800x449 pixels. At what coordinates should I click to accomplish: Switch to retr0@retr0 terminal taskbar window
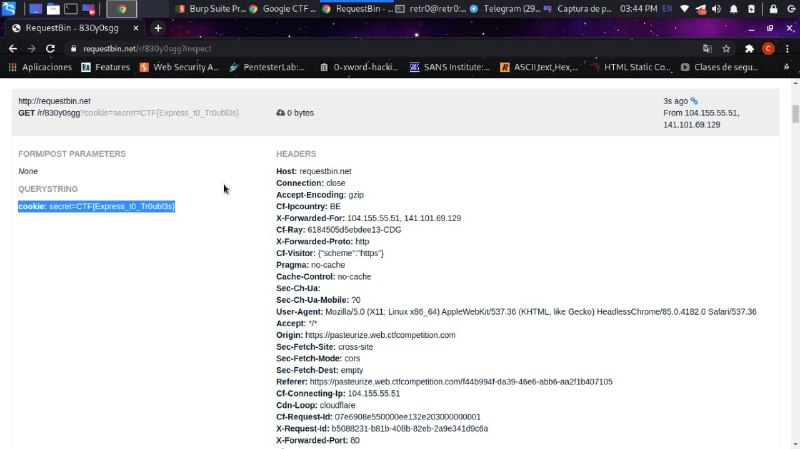click(431, 9)
